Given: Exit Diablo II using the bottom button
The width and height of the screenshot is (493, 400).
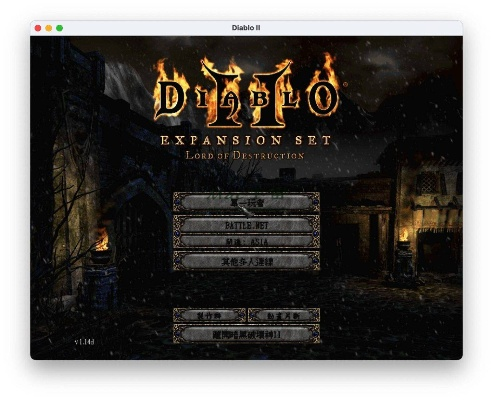Looking at the screenshot, I should [x=246, y=334].
